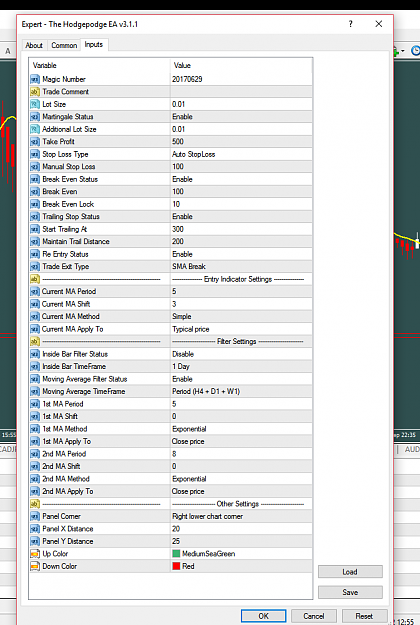Pick the MediumSeaGreen Up Color swatch
Screen dimensions: 420x625
pyautogui.click(x=176, y=554)
